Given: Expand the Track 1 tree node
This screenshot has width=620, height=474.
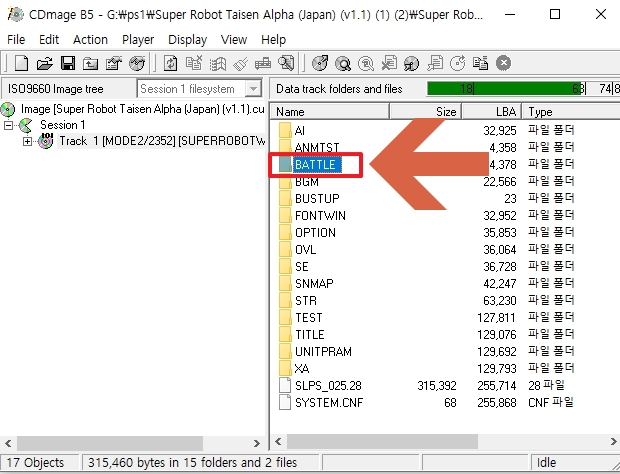Looking at the screenshot, I should (27, 141).
